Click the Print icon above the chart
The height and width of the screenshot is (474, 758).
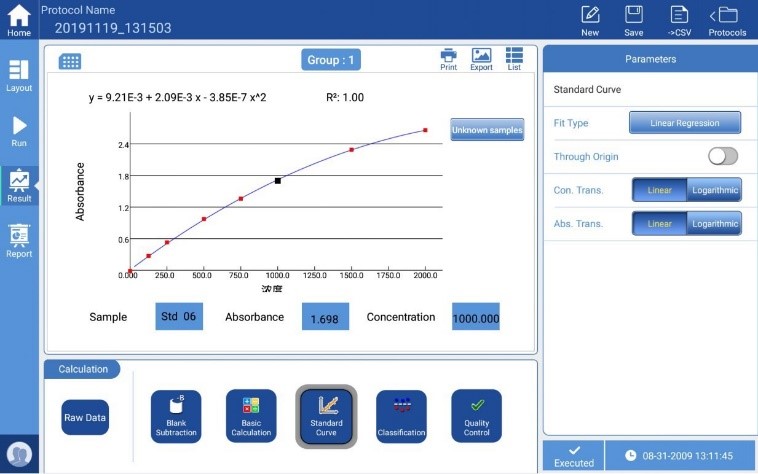coord(449,59)
